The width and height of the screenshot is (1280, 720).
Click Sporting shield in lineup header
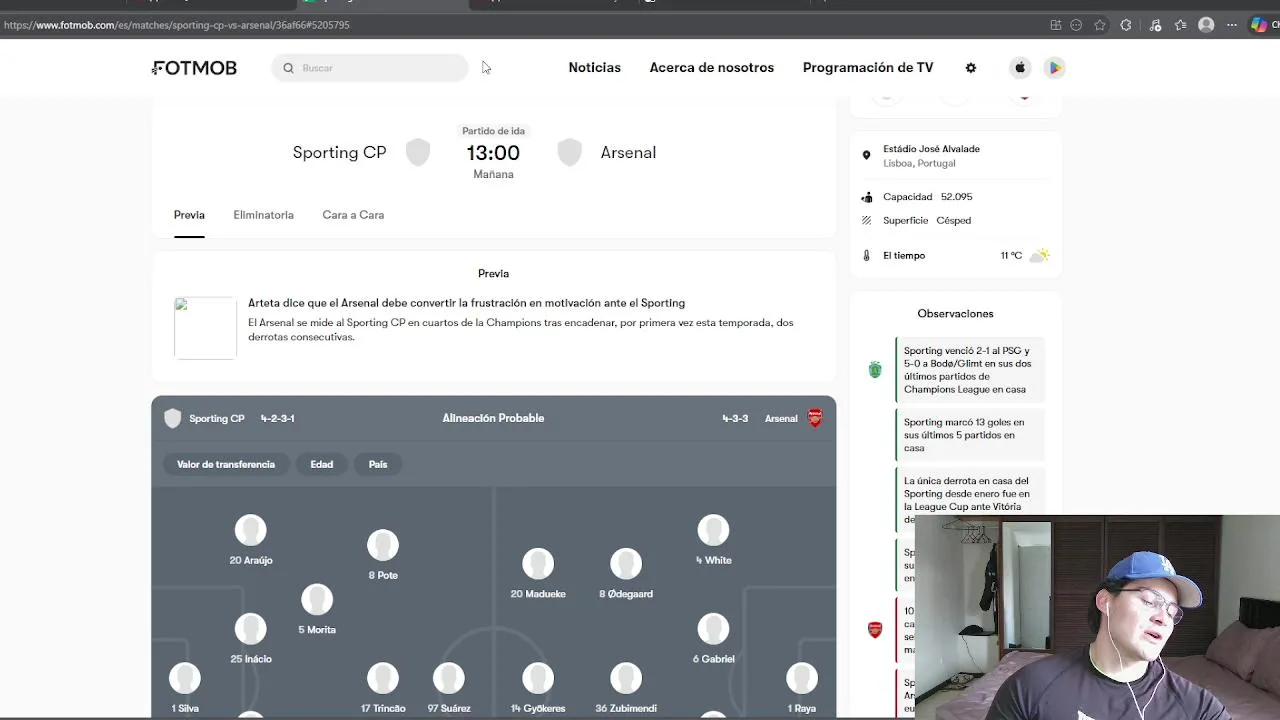tap(173, 418)
